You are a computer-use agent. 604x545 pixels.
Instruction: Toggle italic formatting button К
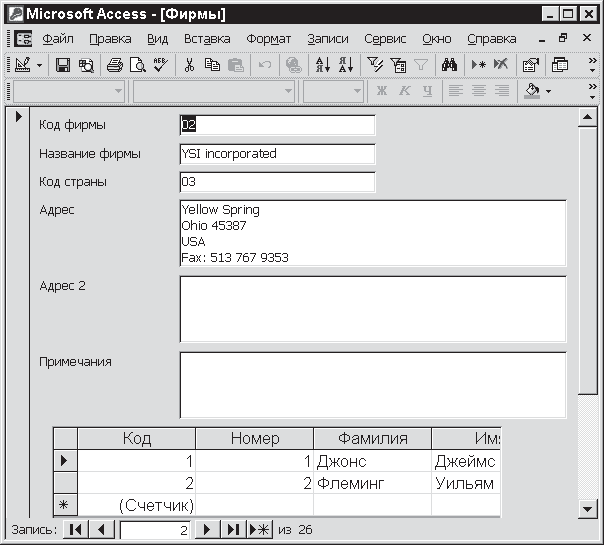click(405, 91)
